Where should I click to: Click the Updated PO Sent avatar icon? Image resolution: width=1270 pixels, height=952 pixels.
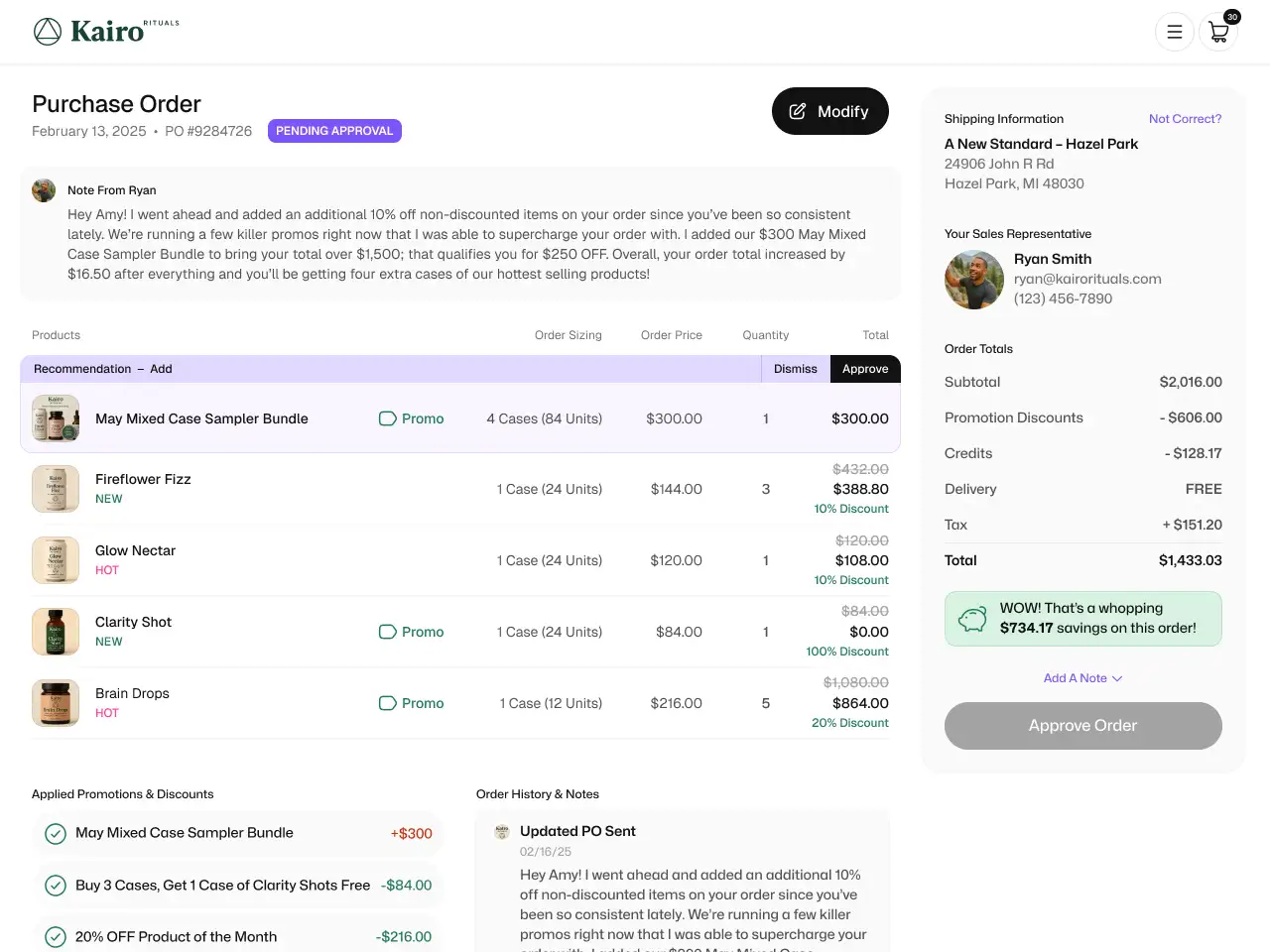click(x=502, y=832)
